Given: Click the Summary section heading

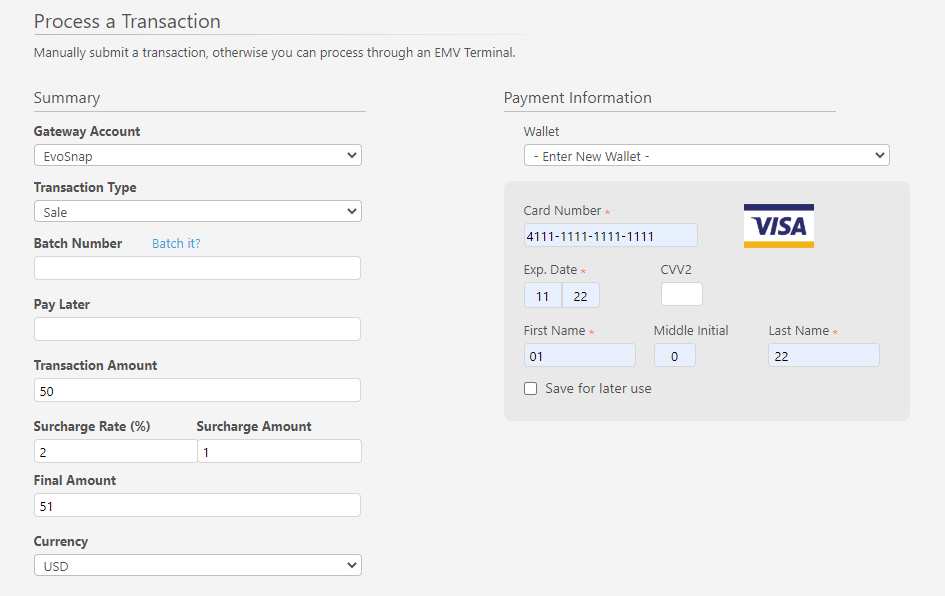Looking at the screenshot, I should 67,98.
